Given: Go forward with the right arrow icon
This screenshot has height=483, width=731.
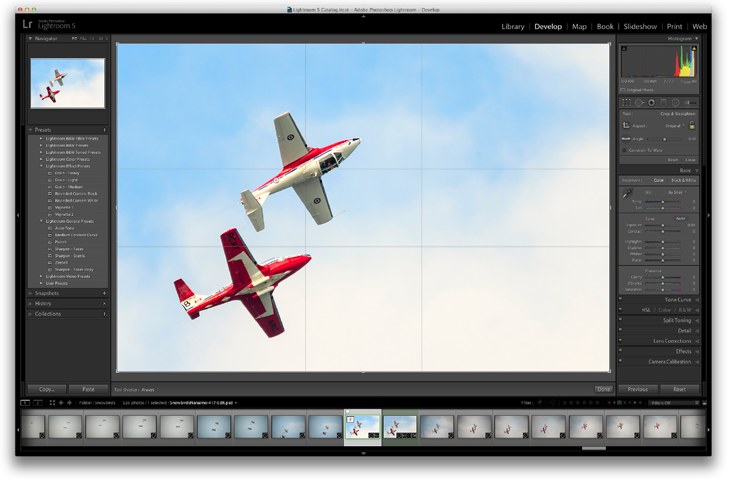Looking at the screenshot, I should [69, 403].
